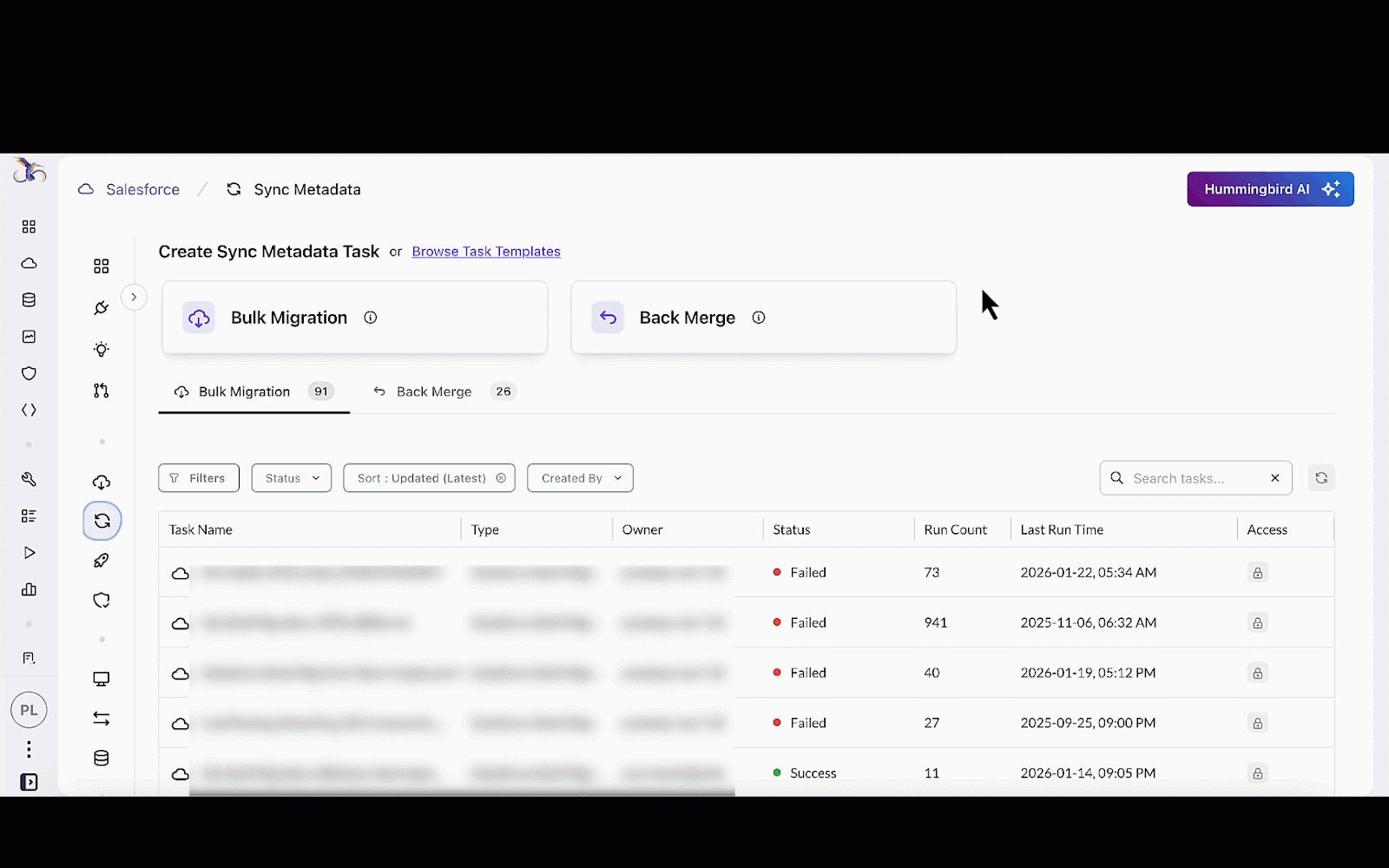Click the refresh icon beside search box
Screen dimensions: 1389x868
point(1320,478)
